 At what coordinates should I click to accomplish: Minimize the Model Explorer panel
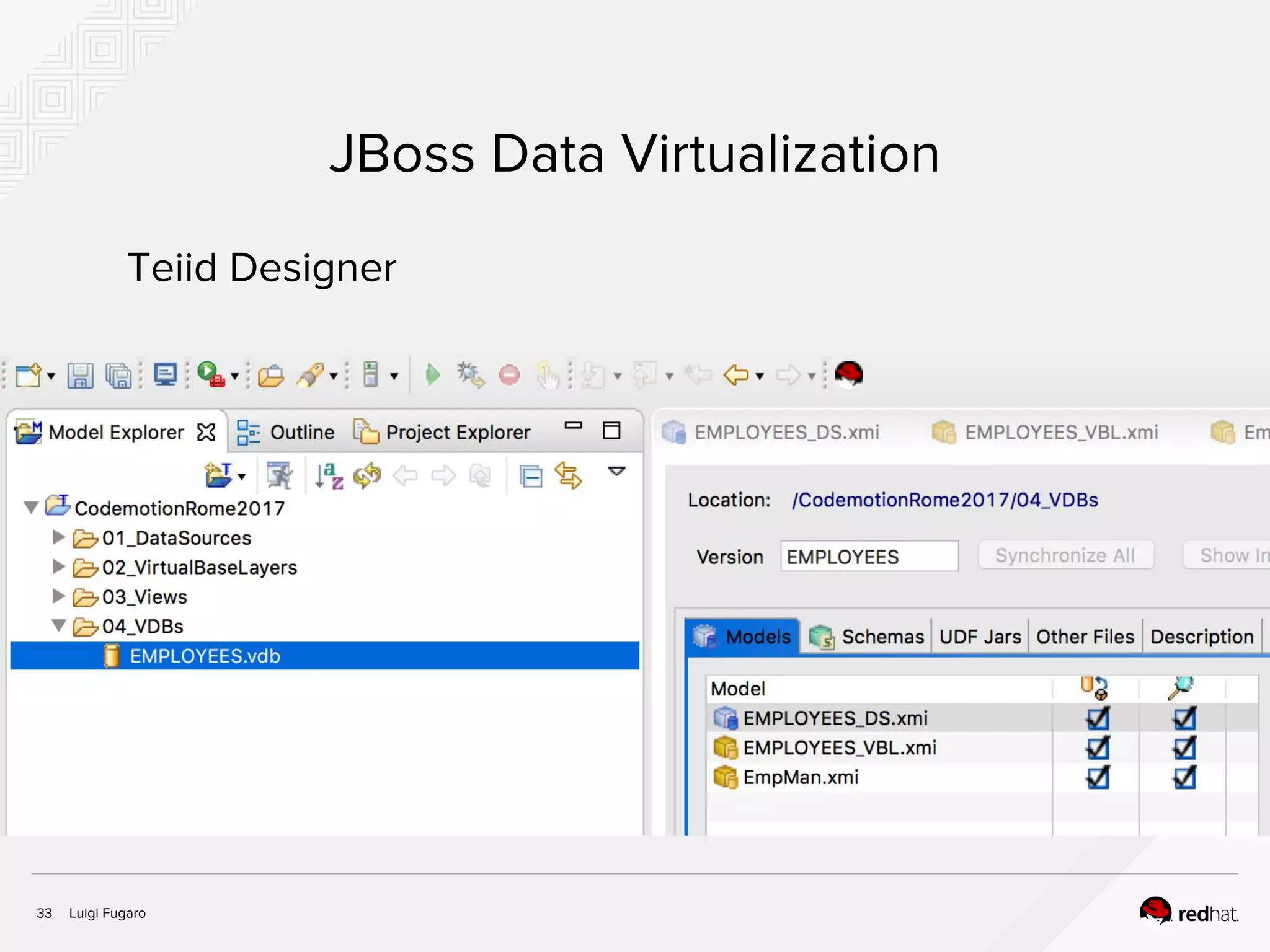click(573, 425)
